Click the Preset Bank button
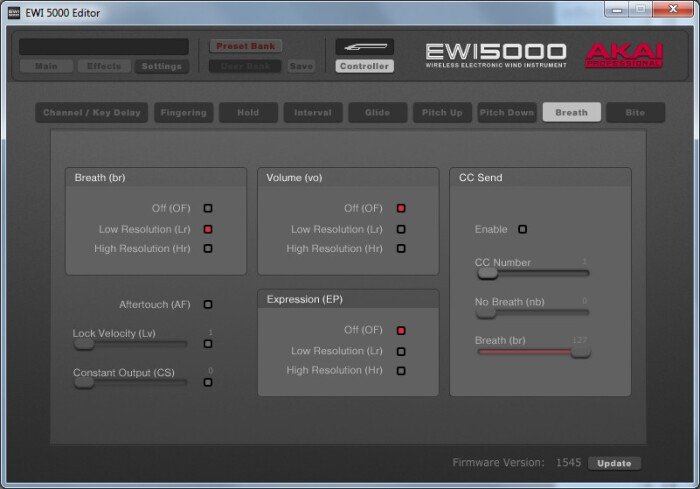 click(246, 46)
